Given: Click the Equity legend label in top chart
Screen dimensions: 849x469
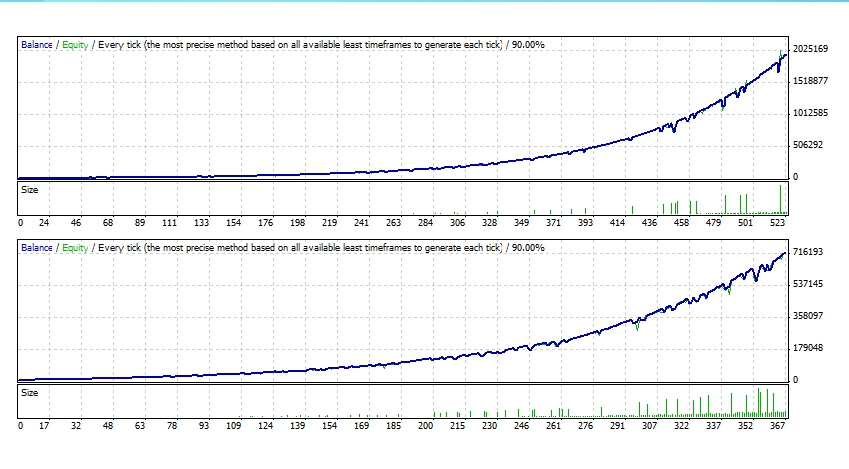Looking at the screenshot, I should (x=75, y=45).
